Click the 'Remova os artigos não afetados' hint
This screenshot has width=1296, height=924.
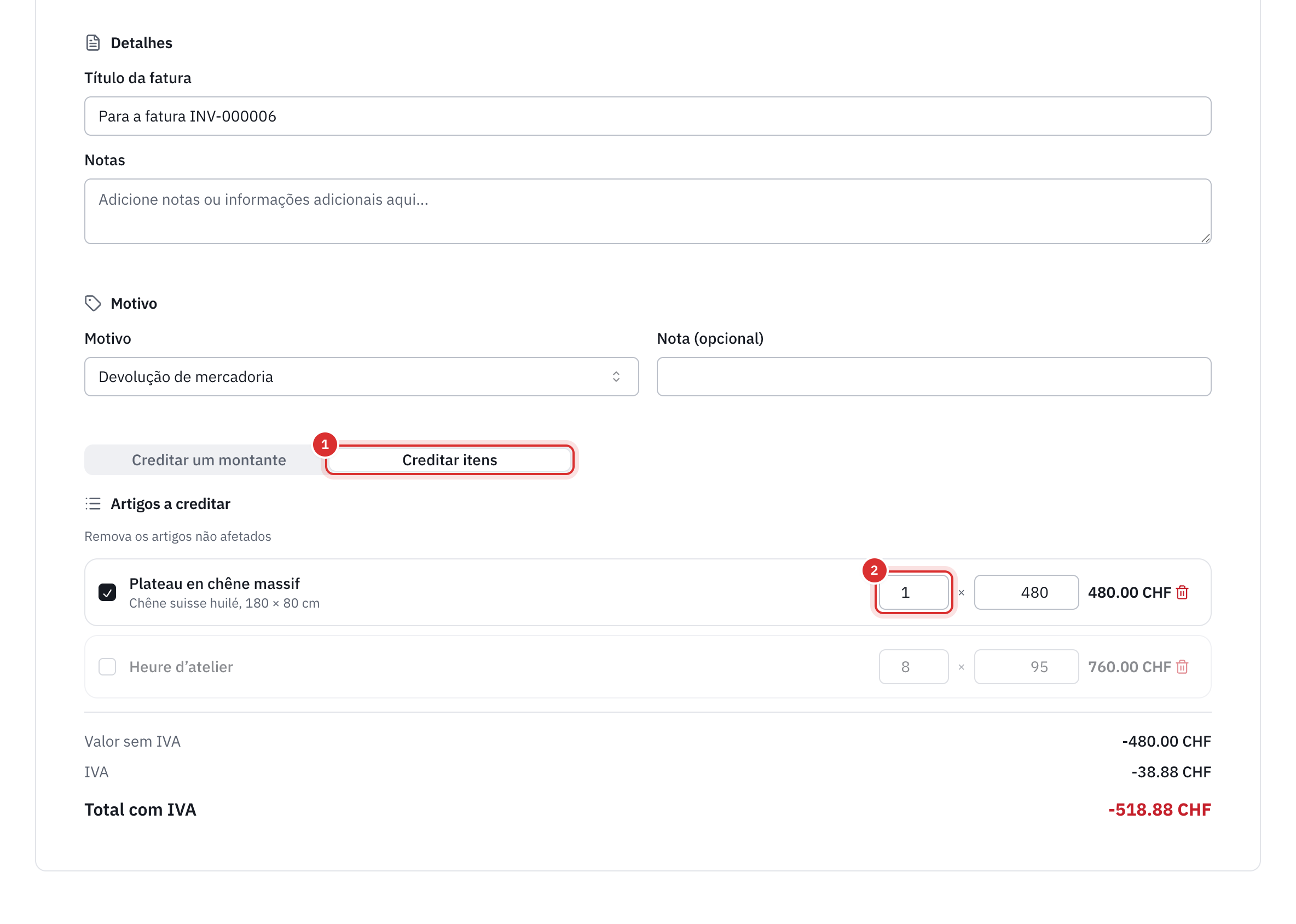[x=177, y=537]
